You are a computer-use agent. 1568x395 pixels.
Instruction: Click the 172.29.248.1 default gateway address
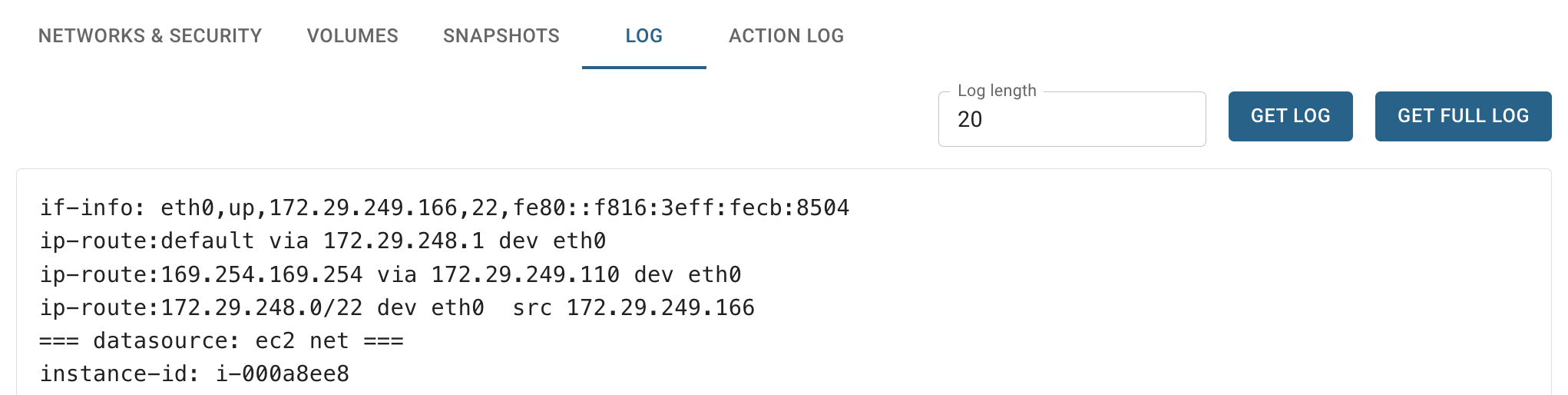pyautogui.click(x=404, y=241)
